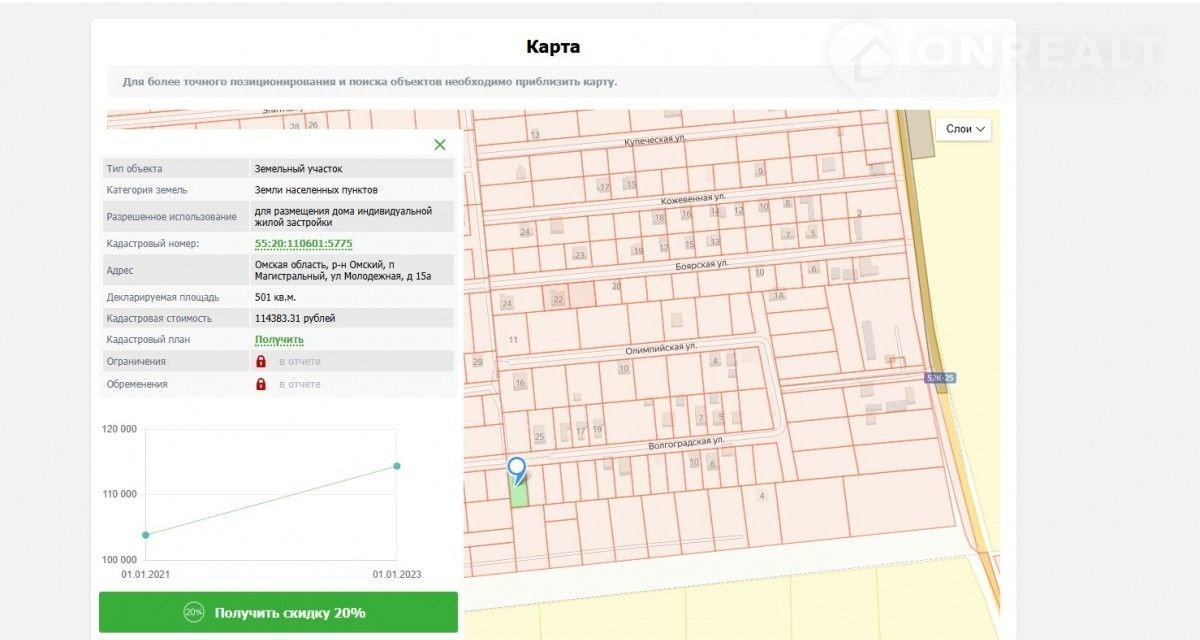
Task: Click the lock icon beside Обременения
Action: pos(261,384)
